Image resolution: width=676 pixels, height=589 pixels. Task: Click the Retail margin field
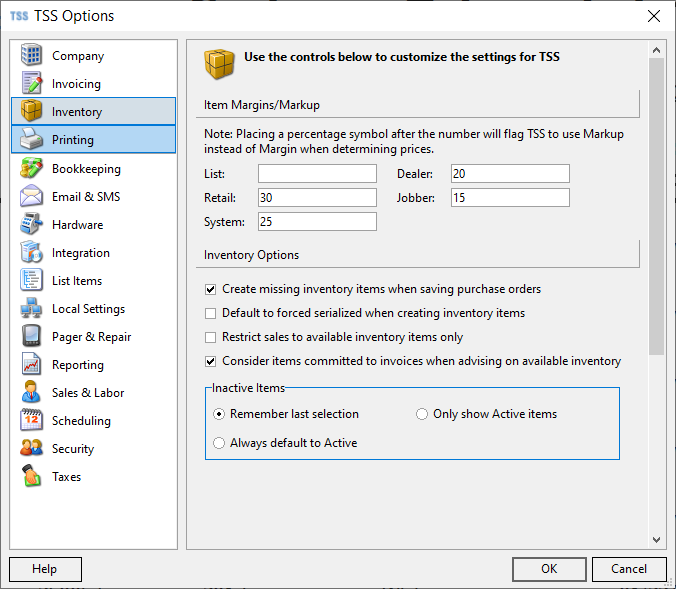(x=317, y=197)
